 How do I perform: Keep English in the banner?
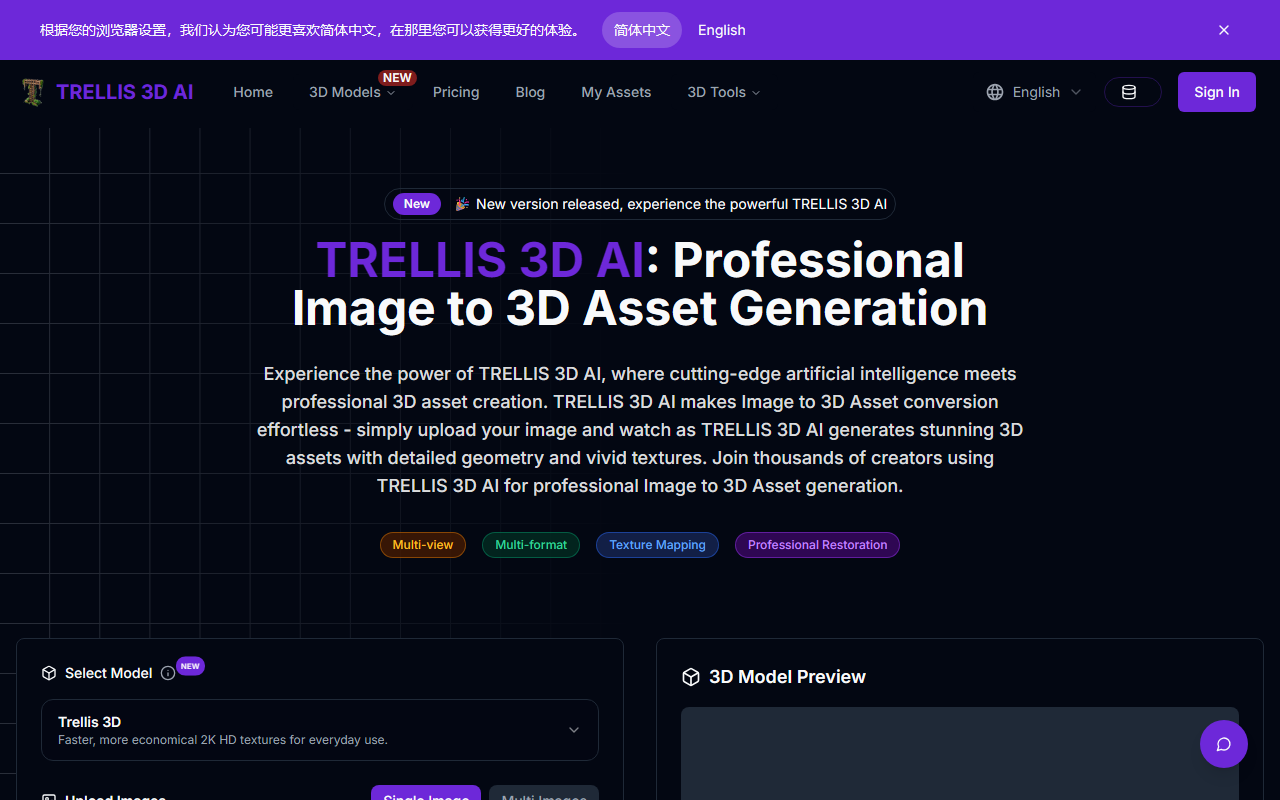pyautogui.click(x=722, y=30)
